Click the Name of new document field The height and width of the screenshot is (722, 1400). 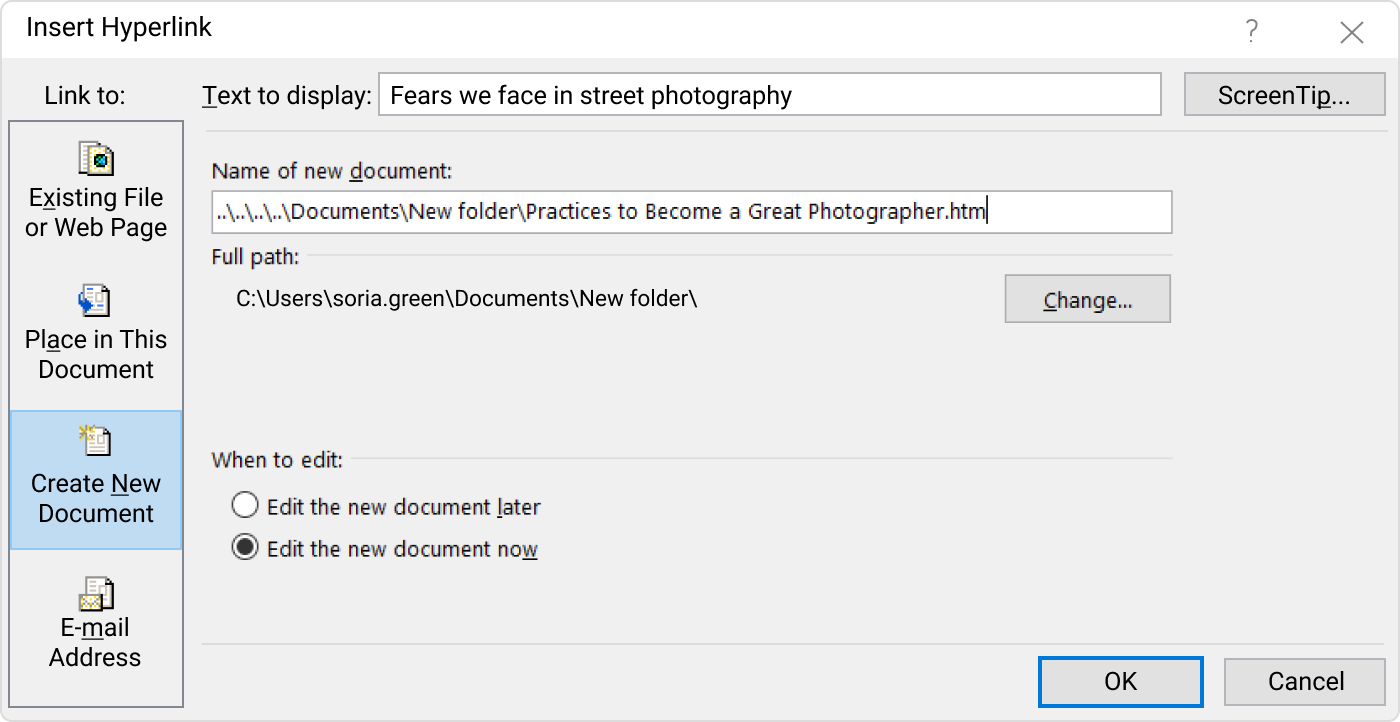[x=692, y=212]
